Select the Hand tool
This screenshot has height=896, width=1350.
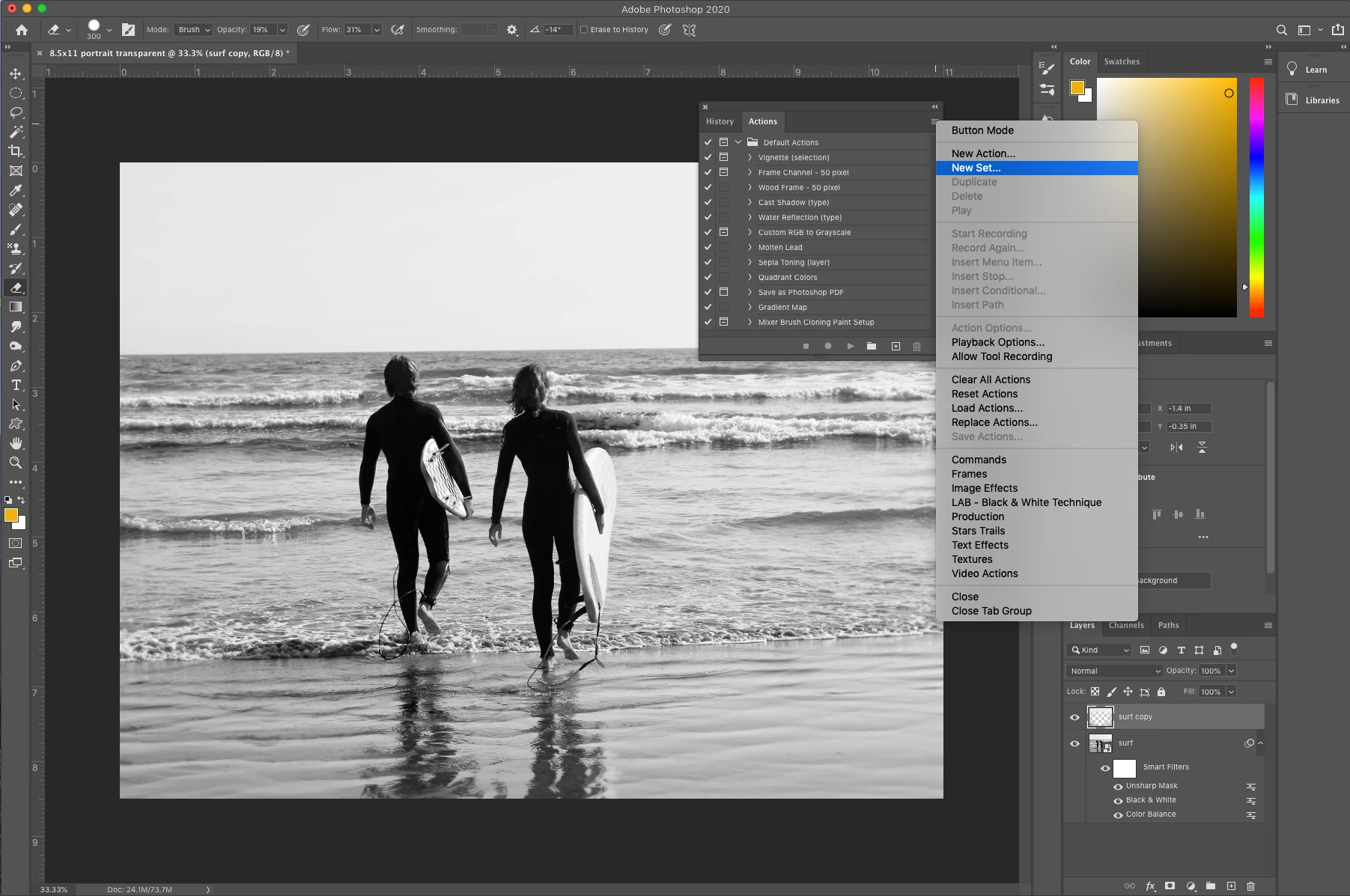tap(16, 444)
